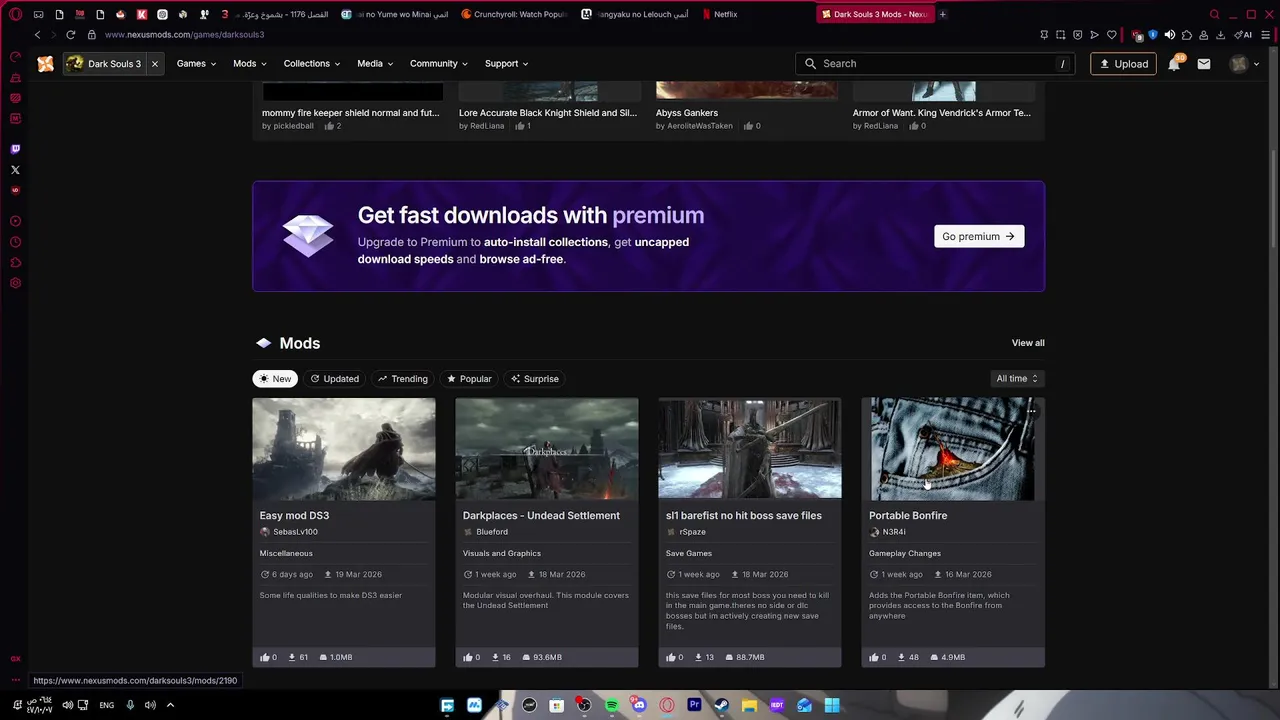This screenshot has width=1280, height=720.
Task: Show hidden system tray icons
Action: (170, 705)
